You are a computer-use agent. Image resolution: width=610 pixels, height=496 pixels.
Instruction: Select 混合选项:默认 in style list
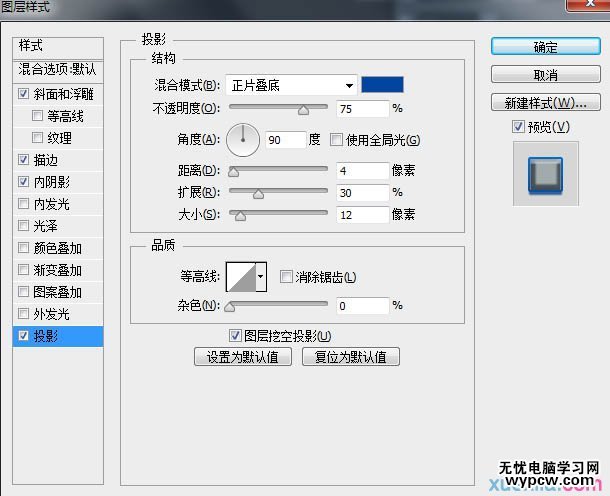pos(58,71)
